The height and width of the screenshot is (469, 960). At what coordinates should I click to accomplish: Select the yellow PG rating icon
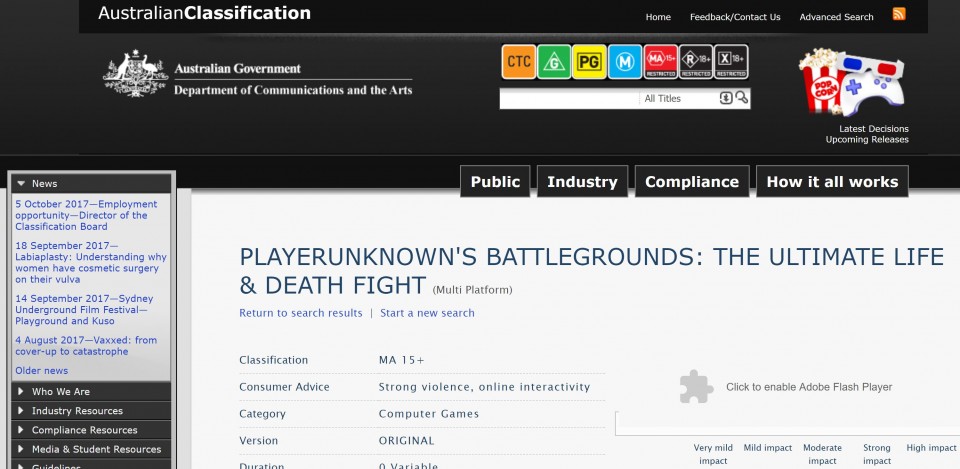pos(589,61)
